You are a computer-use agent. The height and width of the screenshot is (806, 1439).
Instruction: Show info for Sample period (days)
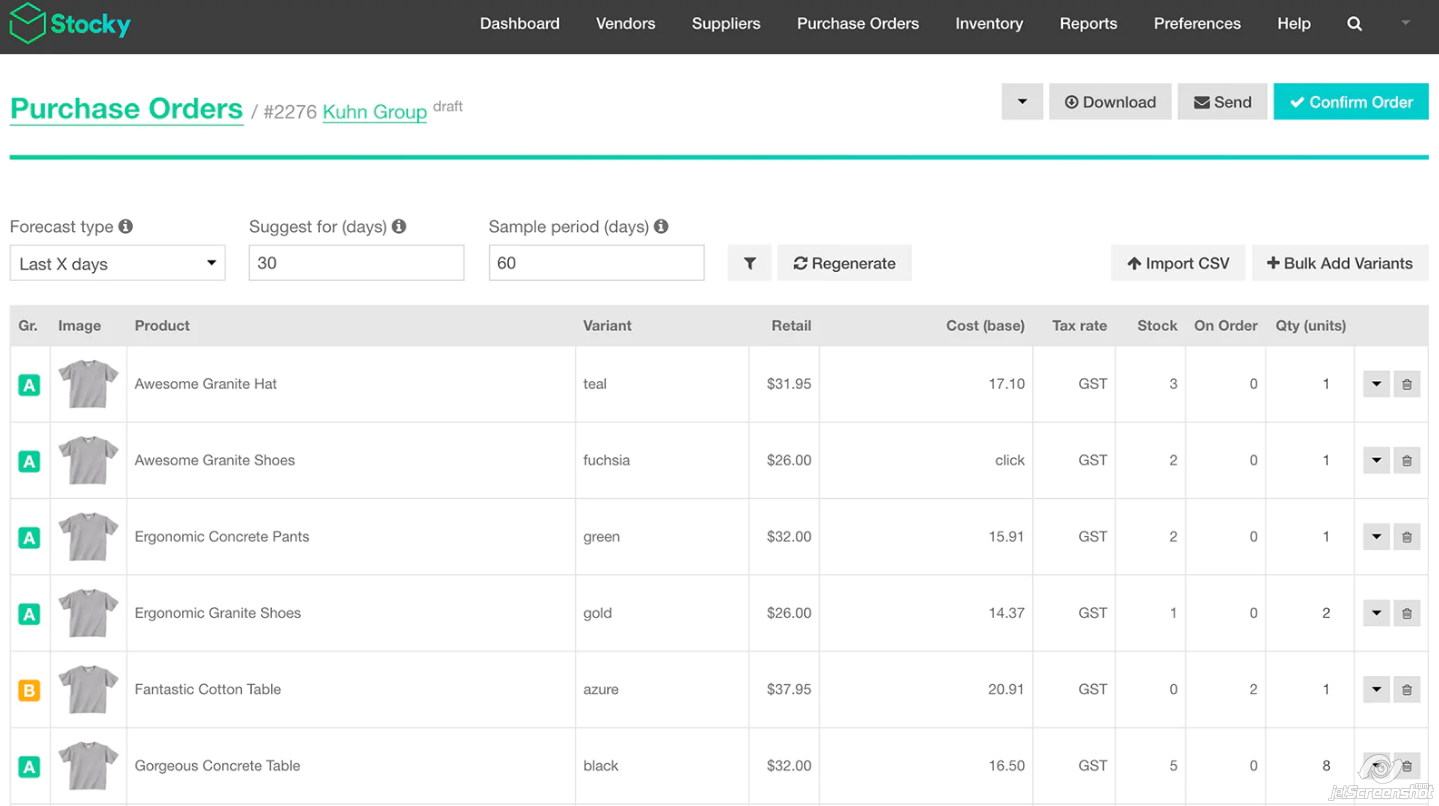661,227
